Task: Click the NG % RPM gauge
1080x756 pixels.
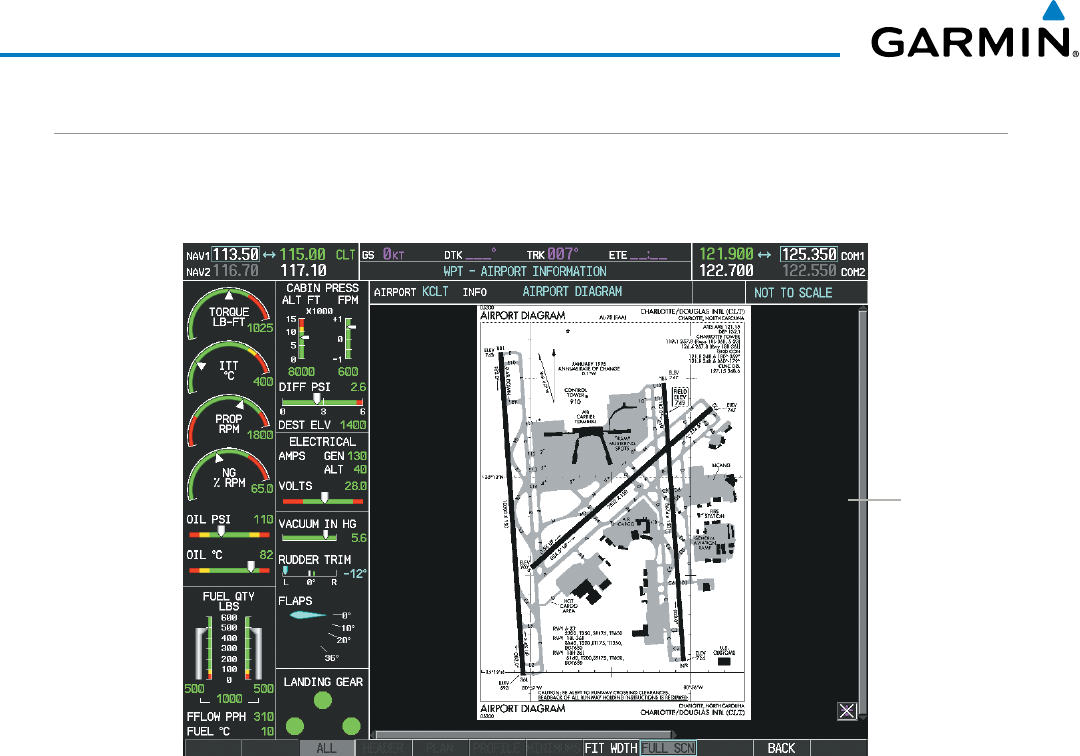Action: (x=229, y=475)
